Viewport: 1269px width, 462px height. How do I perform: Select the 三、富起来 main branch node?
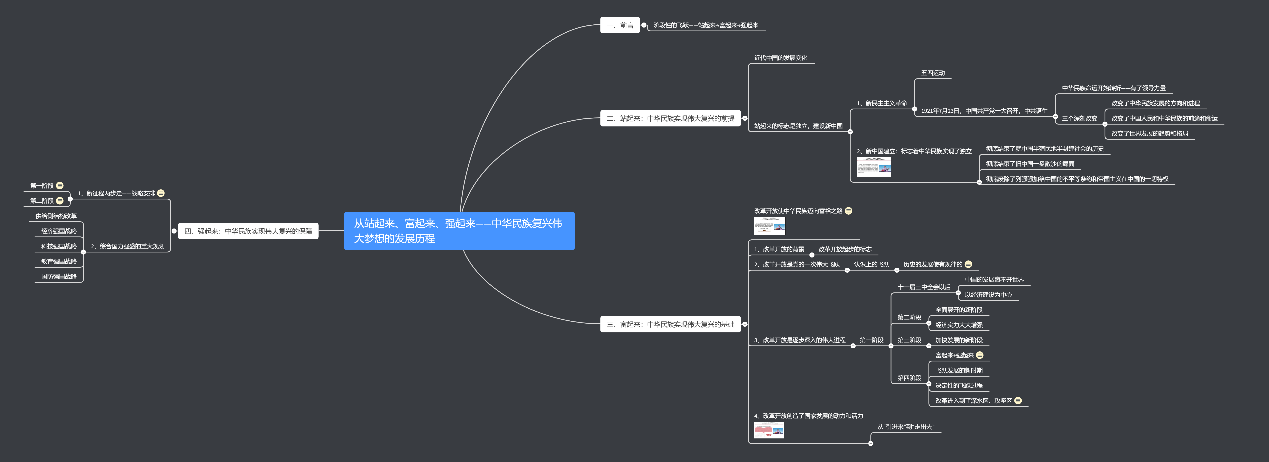click(x=673, y=324)
